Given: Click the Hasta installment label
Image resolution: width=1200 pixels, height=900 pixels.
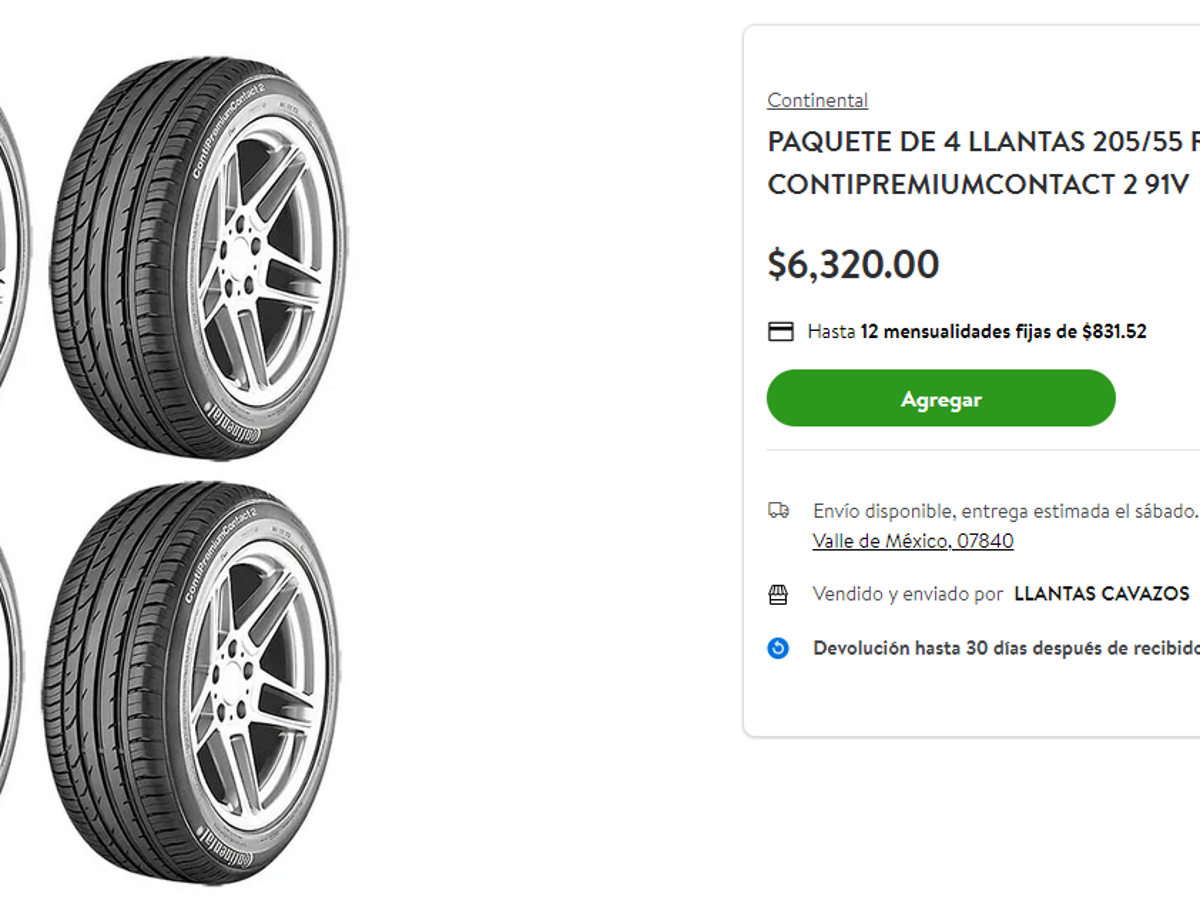Looking at the screenshot, I should pyautogui.click(x=831, y=331).
